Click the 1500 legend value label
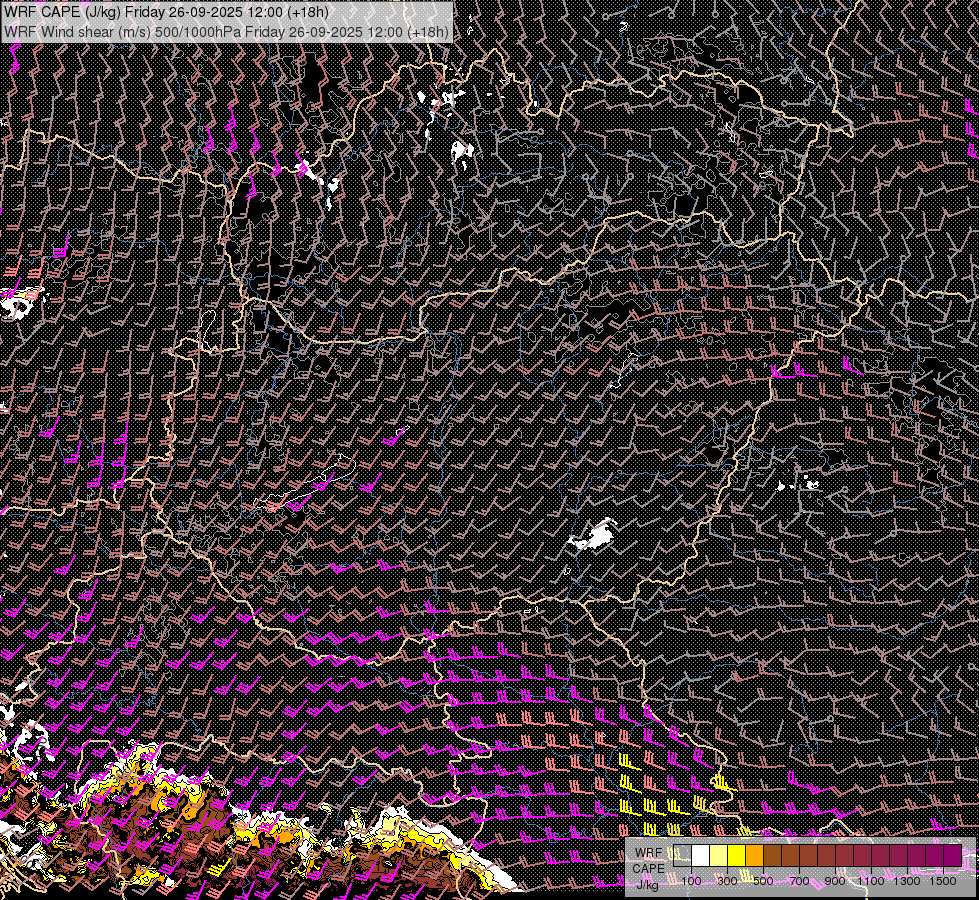The width and height of the screenshot is (979, 900). click(x=943, y=881)
